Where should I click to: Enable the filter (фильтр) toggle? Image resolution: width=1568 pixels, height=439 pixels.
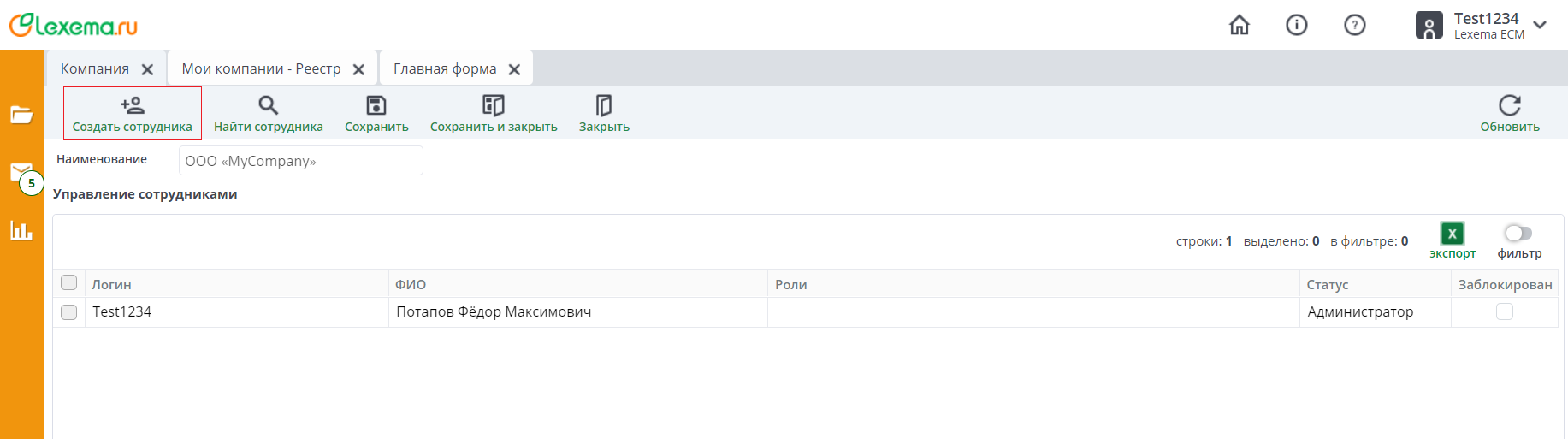point(1518,233)
